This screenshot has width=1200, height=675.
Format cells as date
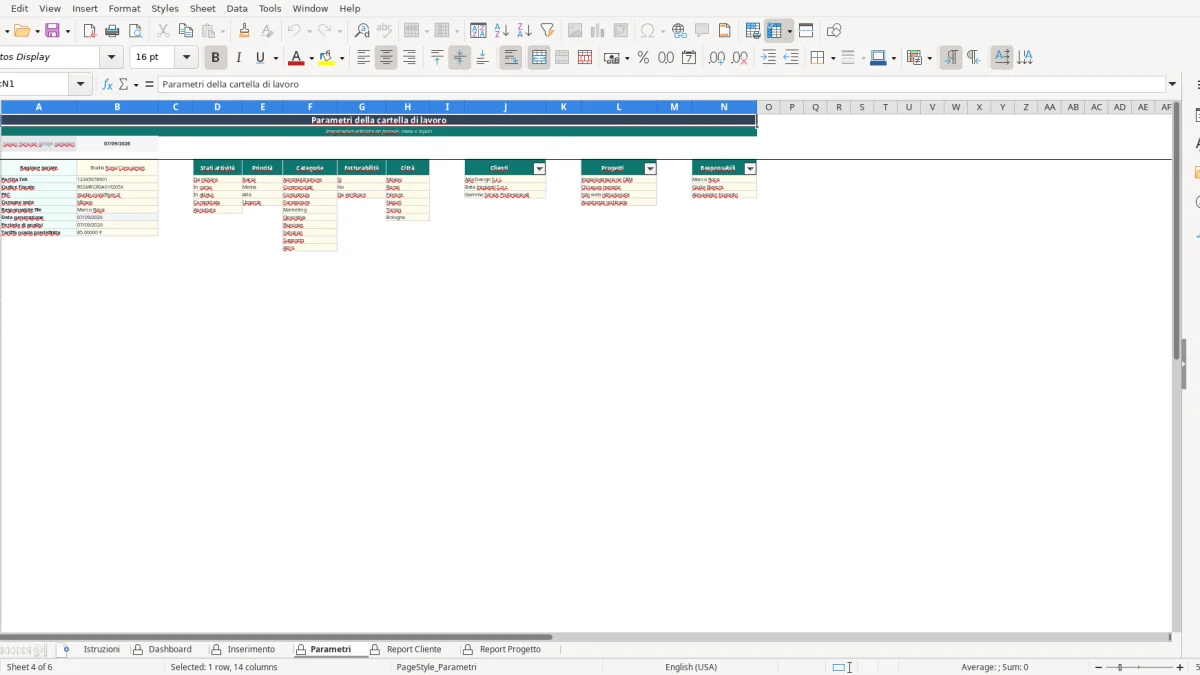click(689, 58)
